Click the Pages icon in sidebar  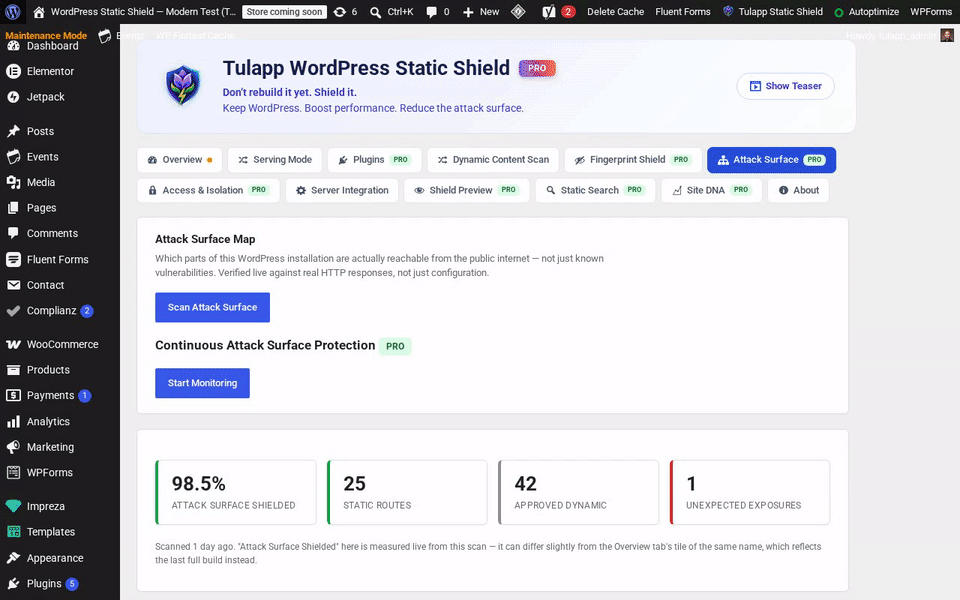(13, 208)
